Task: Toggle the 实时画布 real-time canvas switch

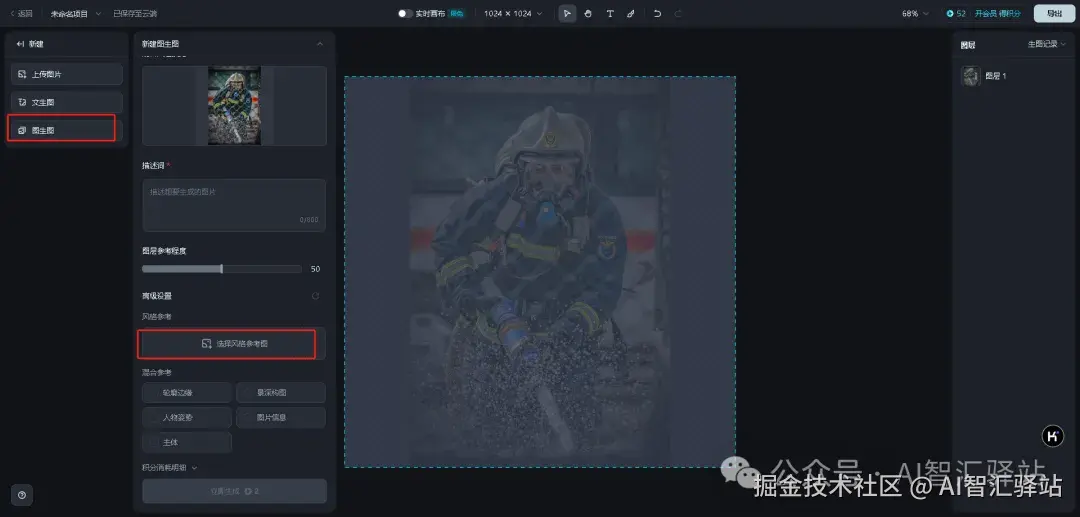Action: (x=405, y=14)
